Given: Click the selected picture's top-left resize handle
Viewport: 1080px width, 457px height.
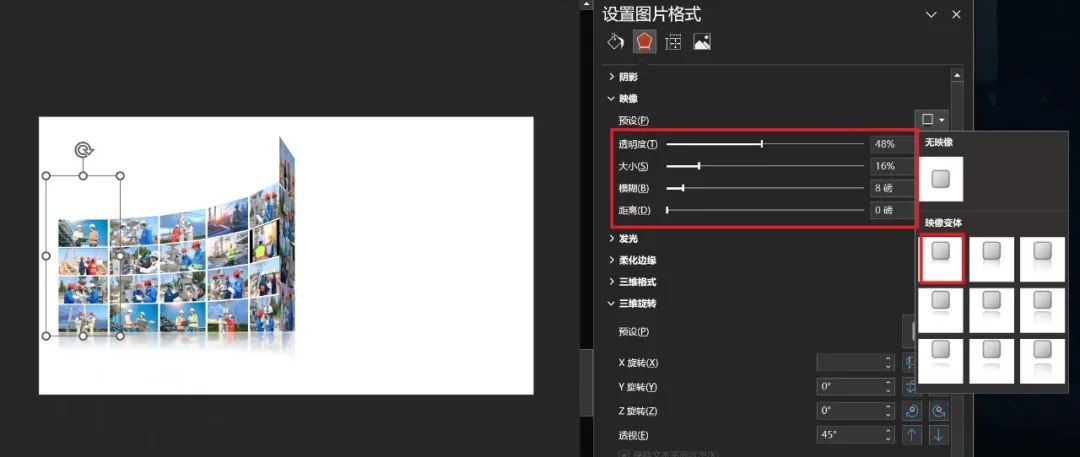Looking at the screenshot, I should point(47,176).
